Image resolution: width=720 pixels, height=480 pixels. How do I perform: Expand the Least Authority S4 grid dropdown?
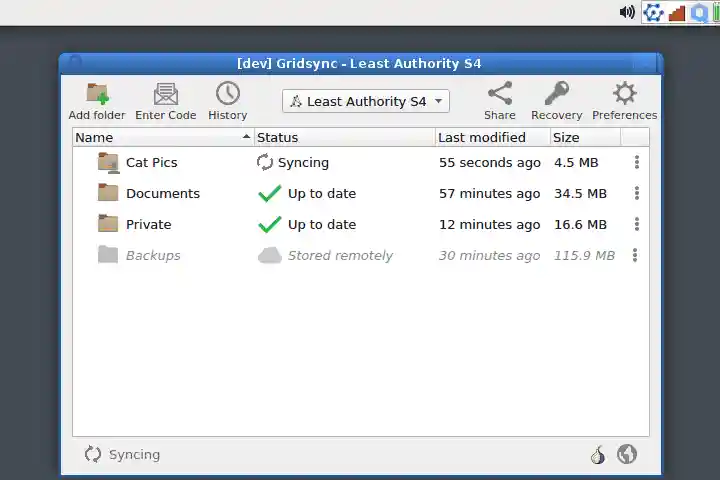point(366,101)
